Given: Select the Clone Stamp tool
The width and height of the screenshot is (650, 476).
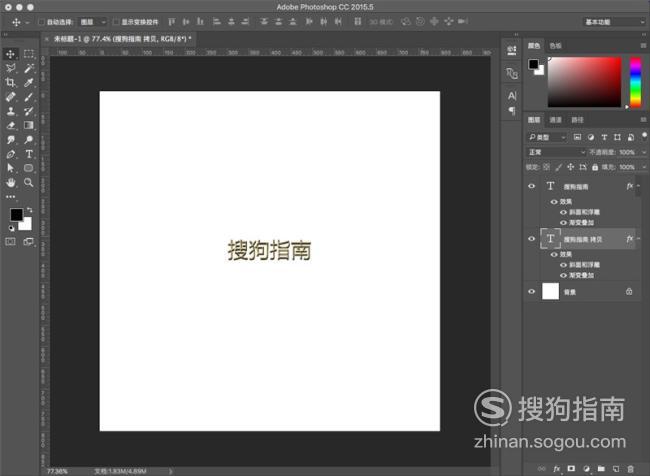Looking at the screenshot, I should click(x=11, y=111).
